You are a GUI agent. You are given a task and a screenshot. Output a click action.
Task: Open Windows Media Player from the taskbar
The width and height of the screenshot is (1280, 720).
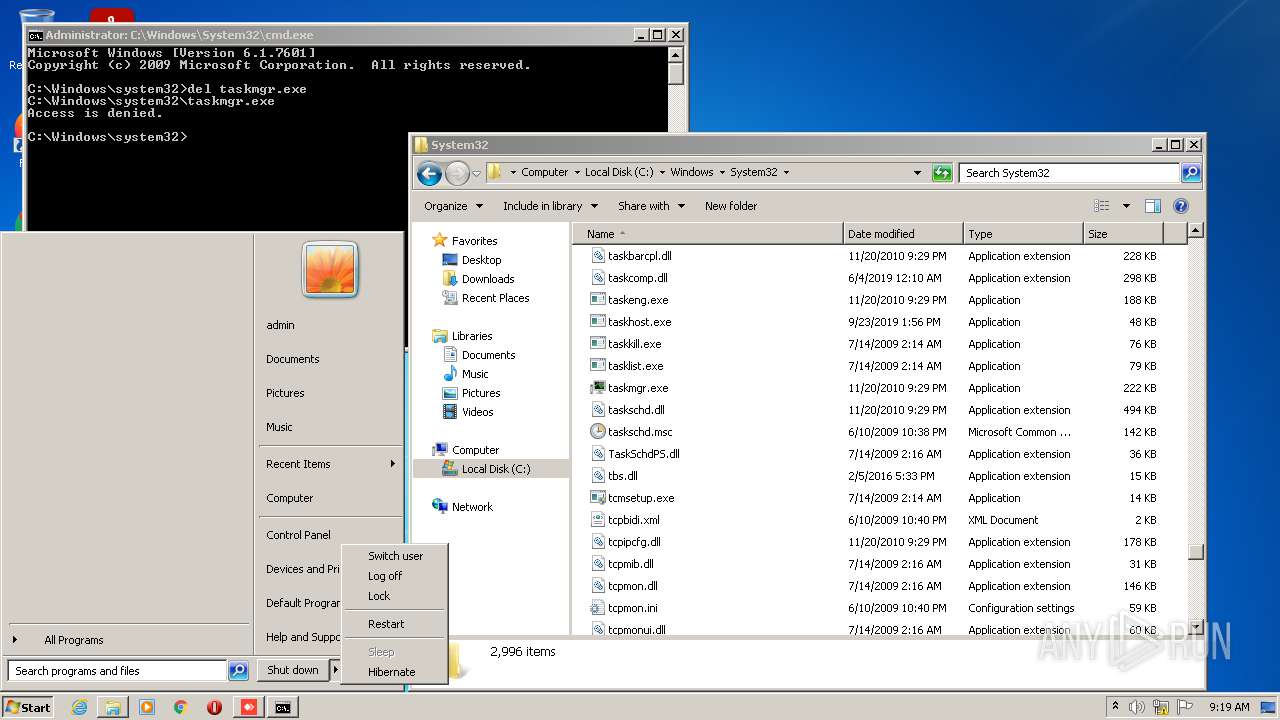point(147,707)
